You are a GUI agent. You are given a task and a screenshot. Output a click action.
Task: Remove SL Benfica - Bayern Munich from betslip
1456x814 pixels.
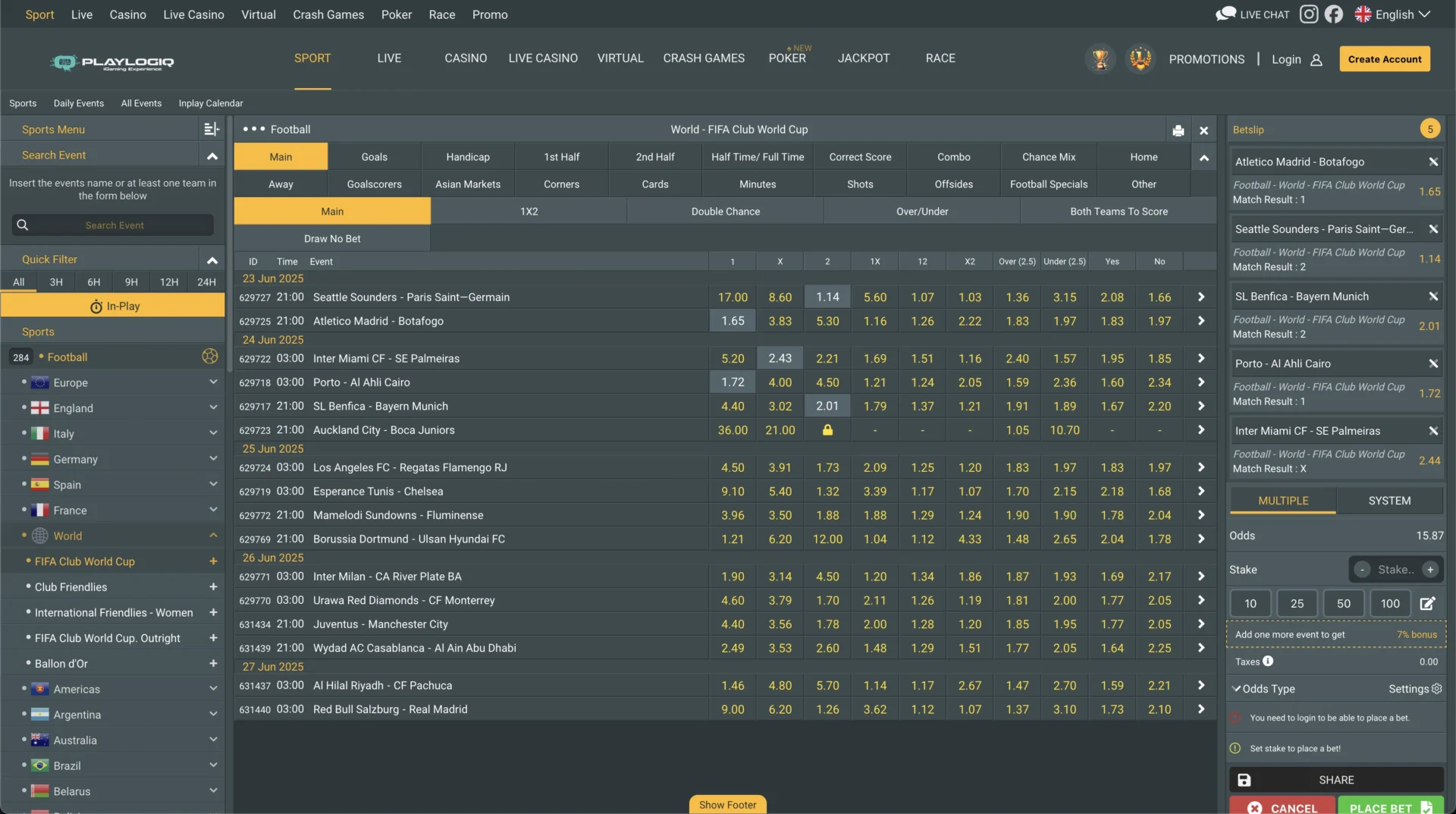point(1433,297)
